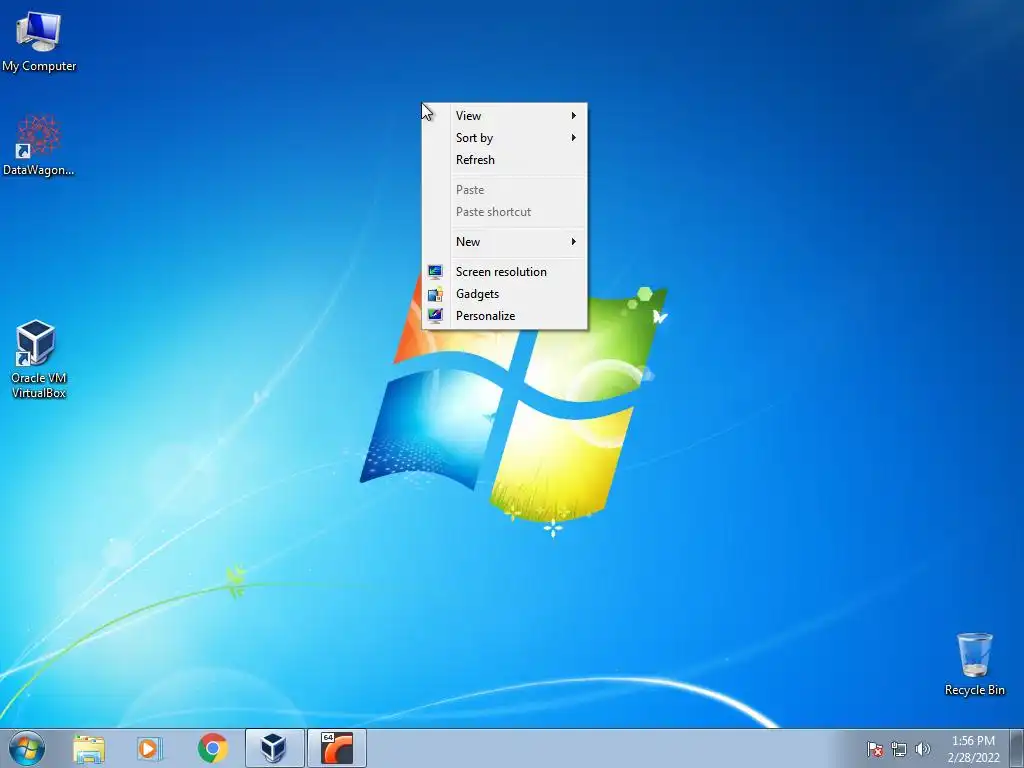Open the Windows Start menu orb

click(27, 748)
